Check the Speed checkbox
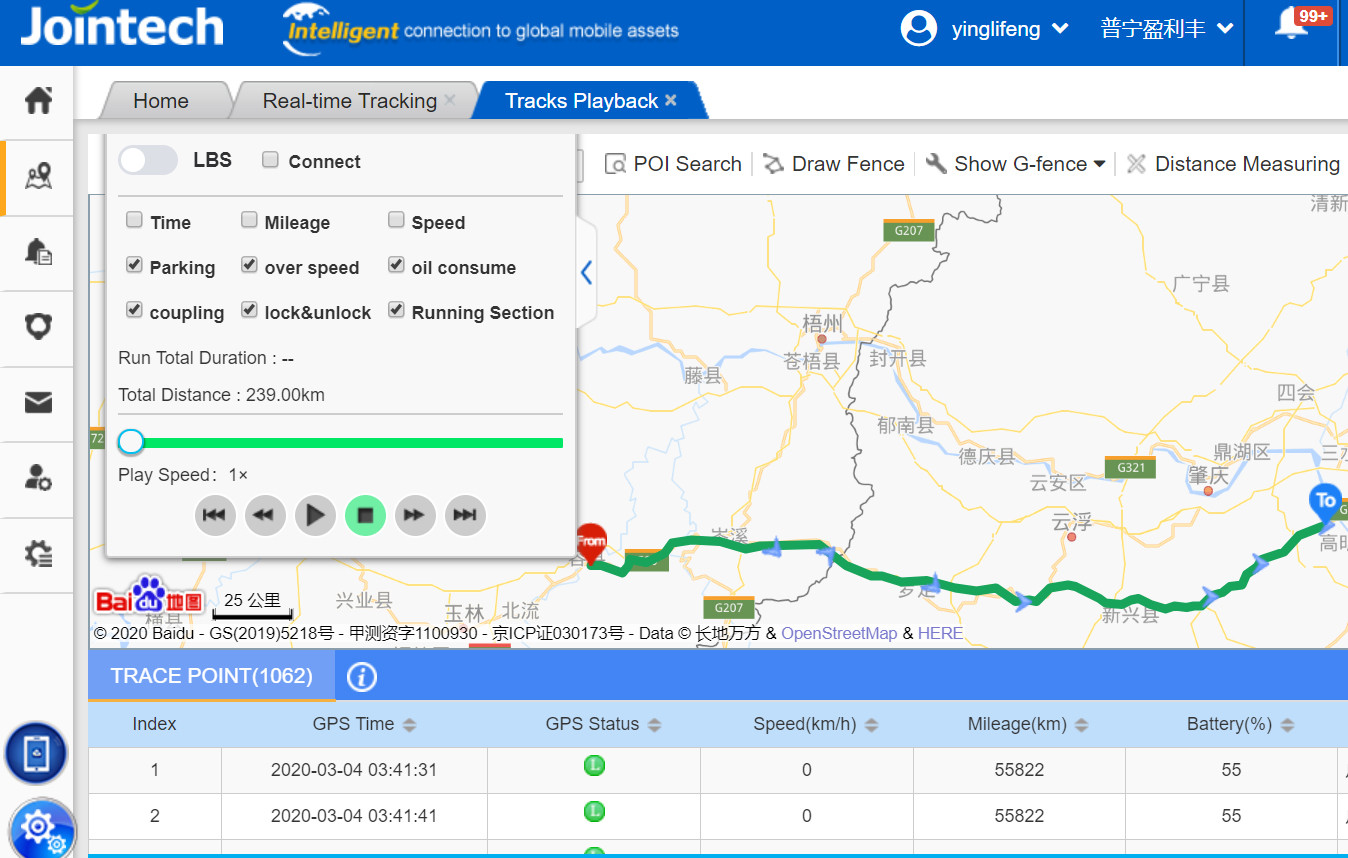This screenshot has width=1348, height=858. (396, 220)
